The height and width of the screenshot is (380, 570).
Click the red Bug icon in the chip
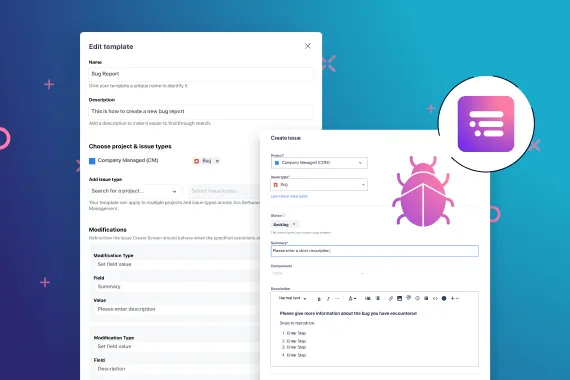[197, 161]
